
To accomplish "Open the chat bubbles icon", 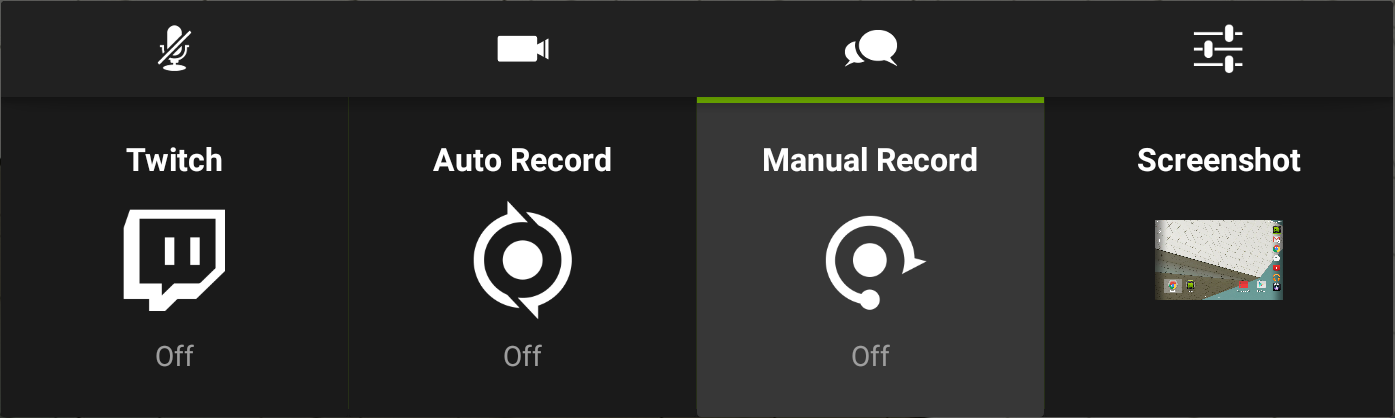I will coord(871,49).
